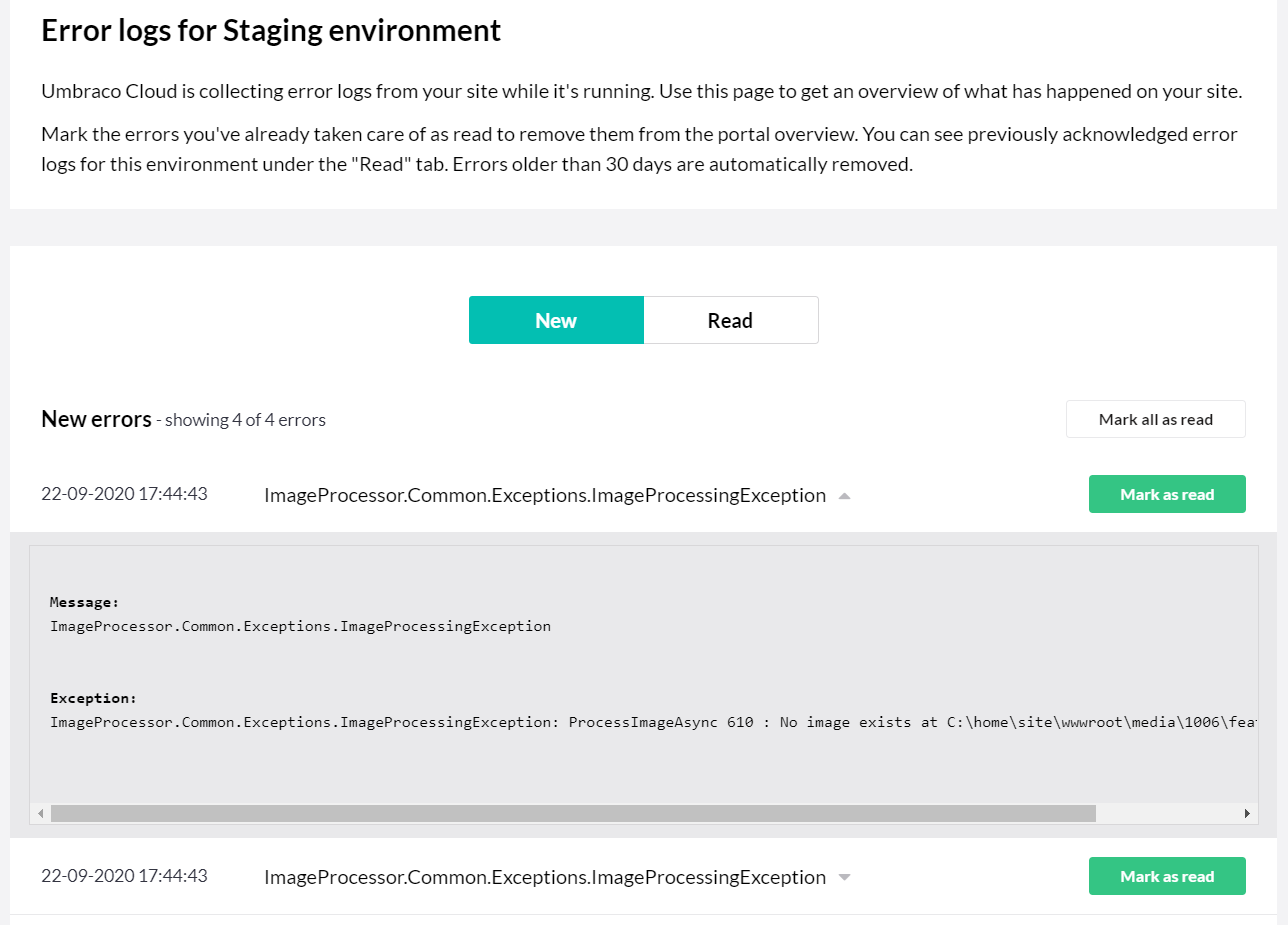Mark the collapsed second error as read
The image size is (1288, 925).
[1167, 876]
